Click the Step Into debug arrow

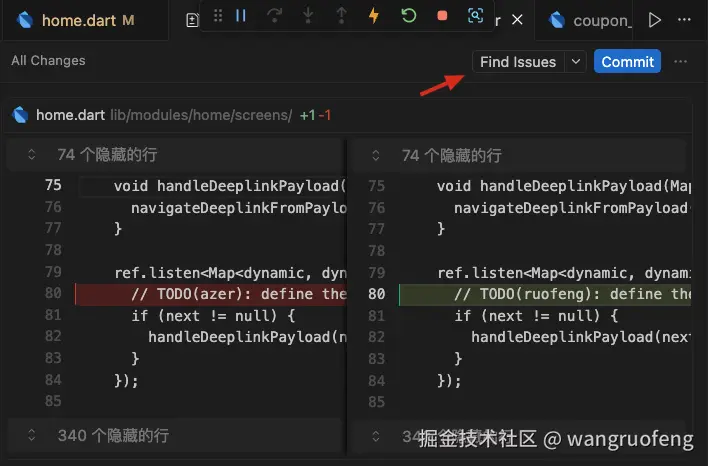click(x=308, y=16)
